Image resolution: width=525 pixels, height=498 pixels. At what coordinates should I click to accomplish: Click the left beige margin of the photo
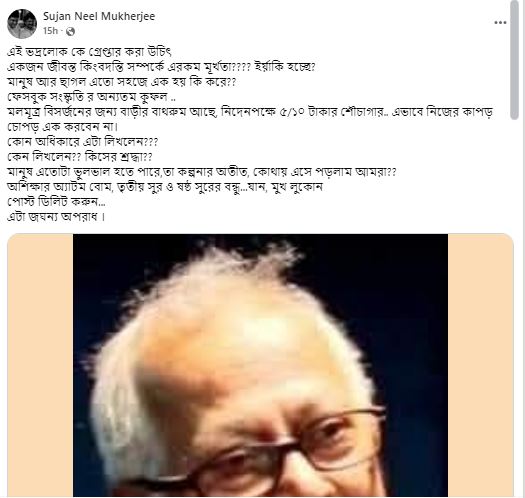pyautogui.click(x=40, y=365)
